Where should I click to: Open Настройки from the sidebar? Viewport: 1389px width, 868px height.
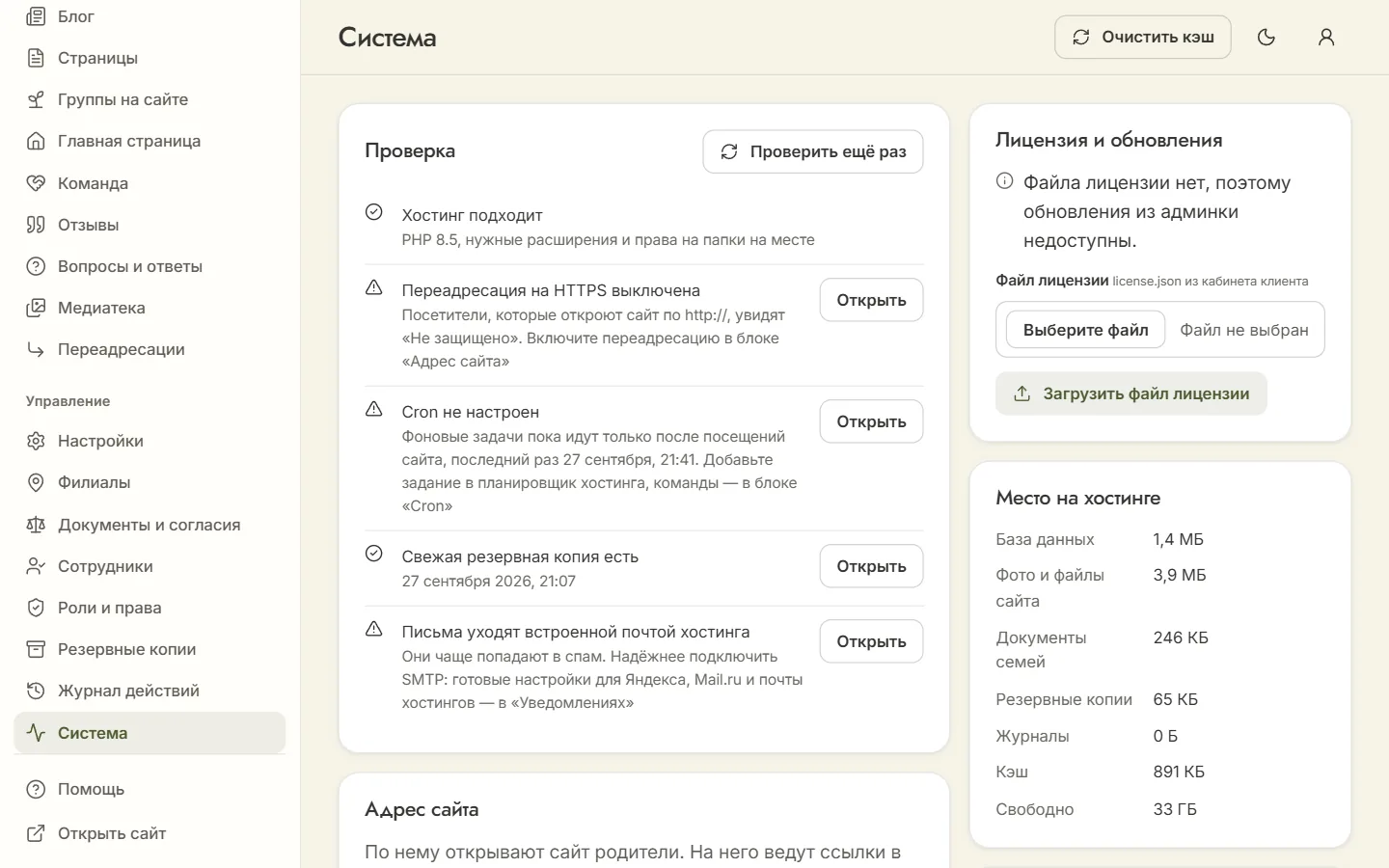(150, 441)
